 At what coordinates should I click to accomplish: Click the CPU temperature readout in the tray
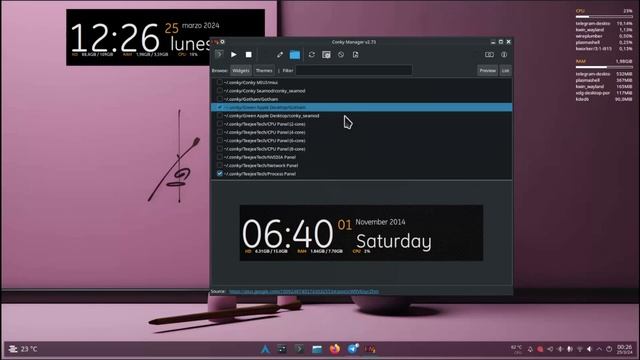[x=516, y=349]
